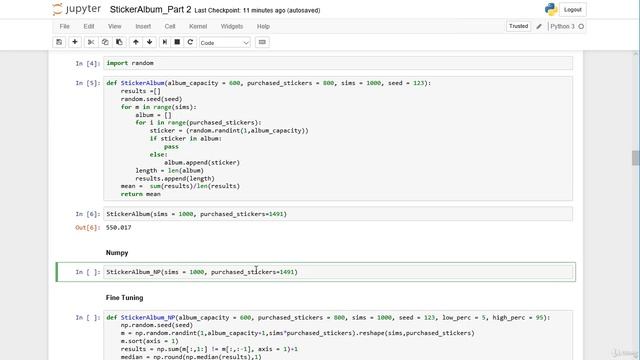Screen dimensions: 640x360
Task: Restart the kernel circular arrow icon
Action: point(190,42)
